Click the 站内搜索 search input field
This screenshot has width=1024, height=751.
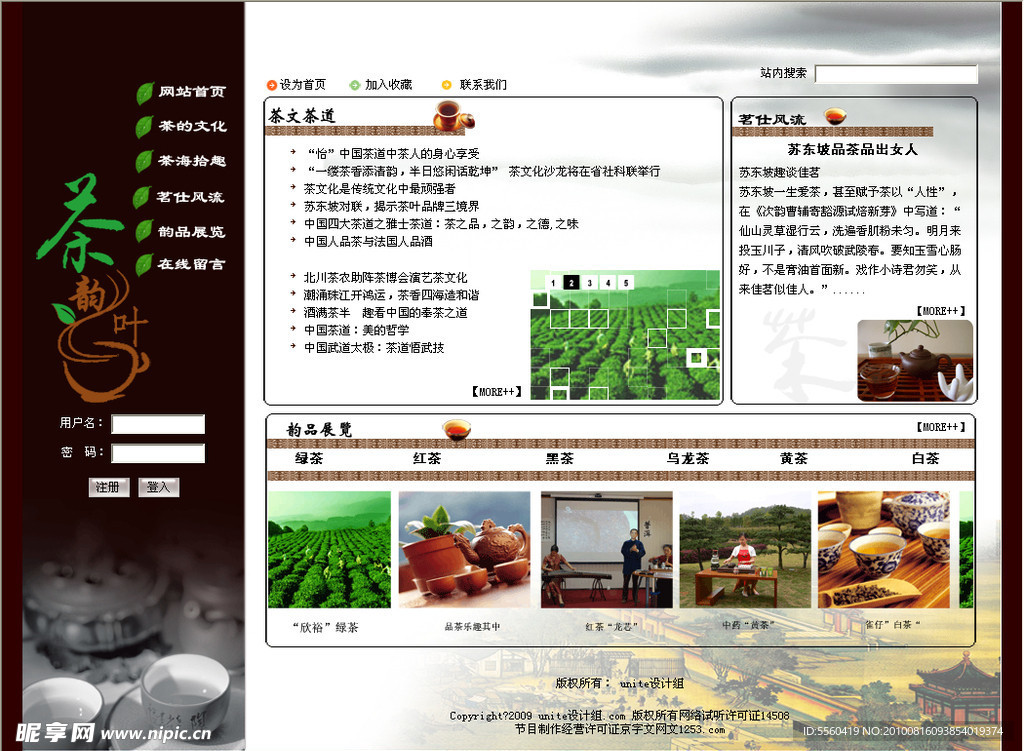click(x=897, y=74)
